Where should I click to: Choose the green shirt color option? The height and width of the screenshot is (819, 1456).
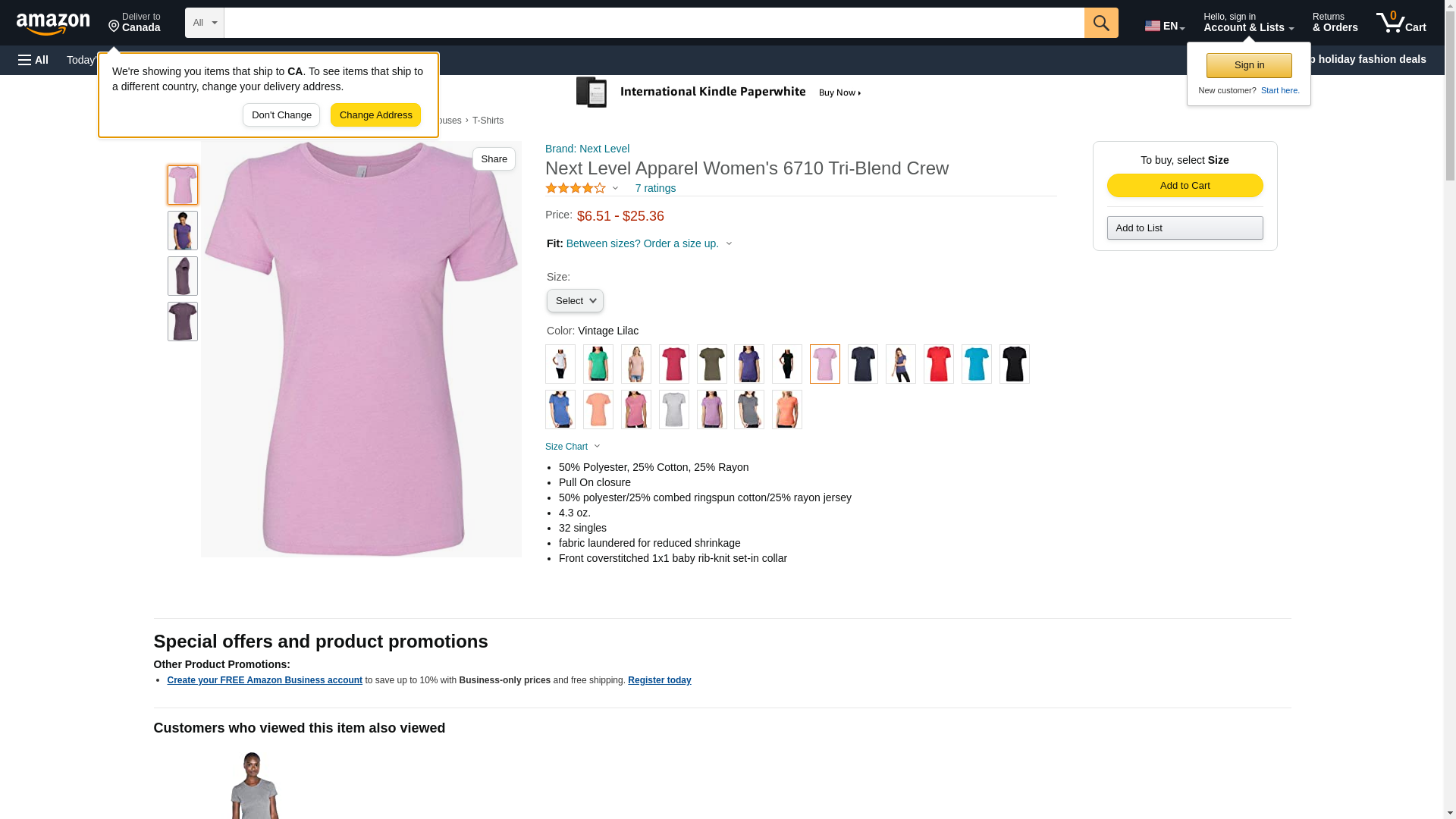[x=598, y=364]
